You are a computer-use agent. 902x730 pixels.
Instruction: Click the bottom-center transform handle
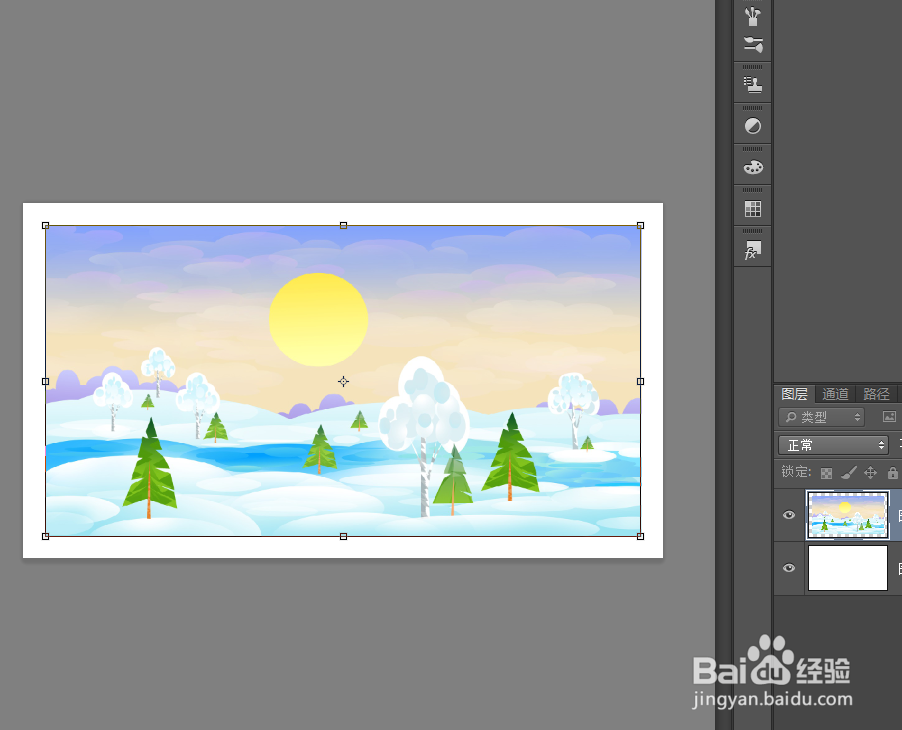coord(343,536)
